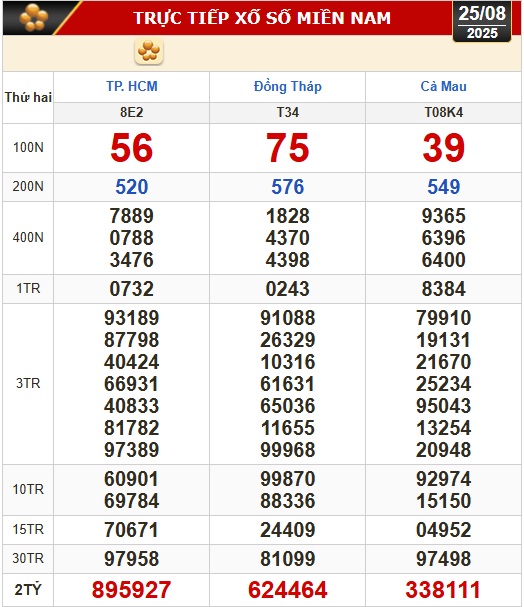Select number 97389 in TP. HCM column
This screenshot has height=607, width=524.
[132, 450]
